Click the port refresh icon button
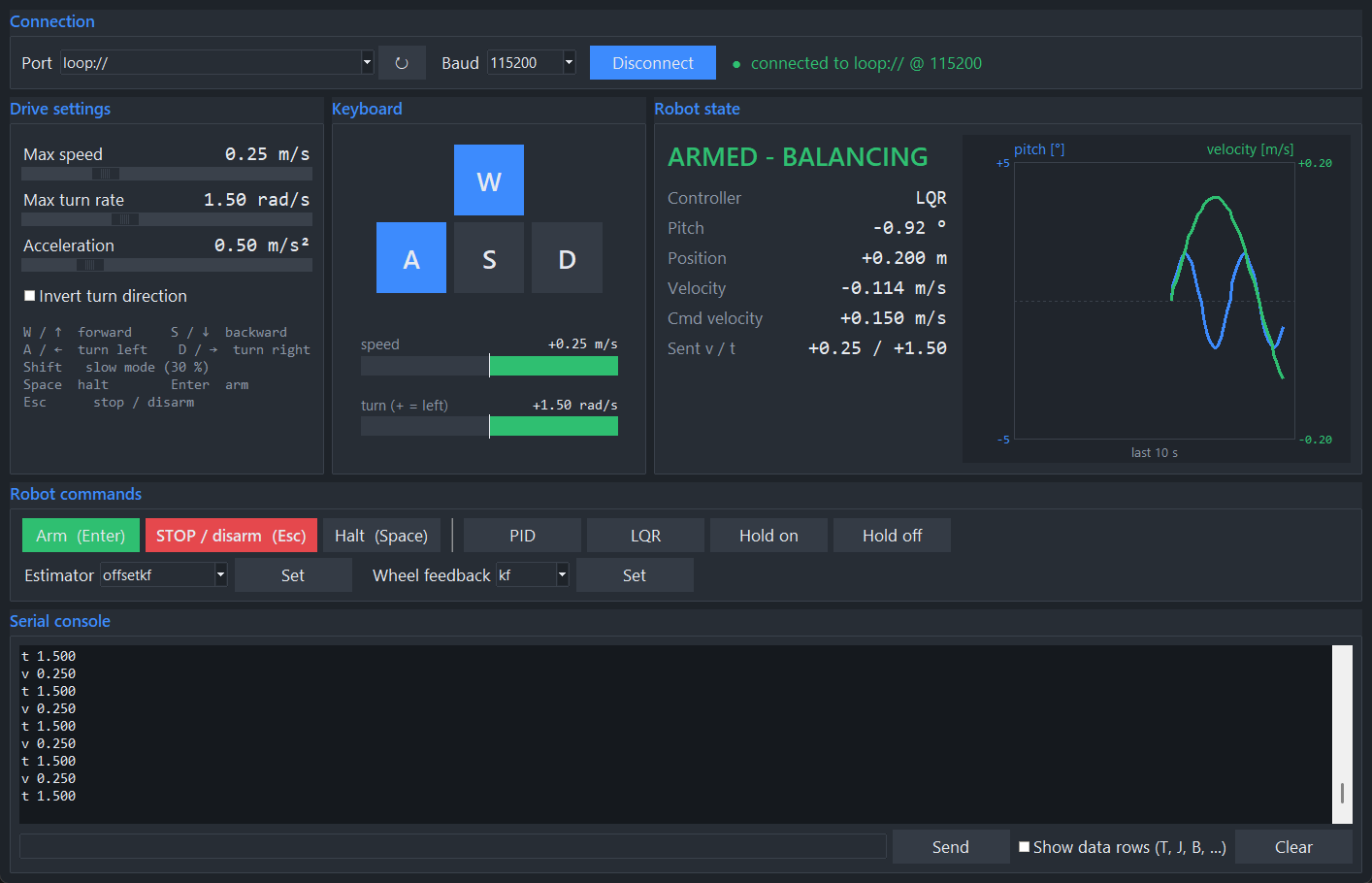The image size is (1372, 883). (x=402, y=63)
